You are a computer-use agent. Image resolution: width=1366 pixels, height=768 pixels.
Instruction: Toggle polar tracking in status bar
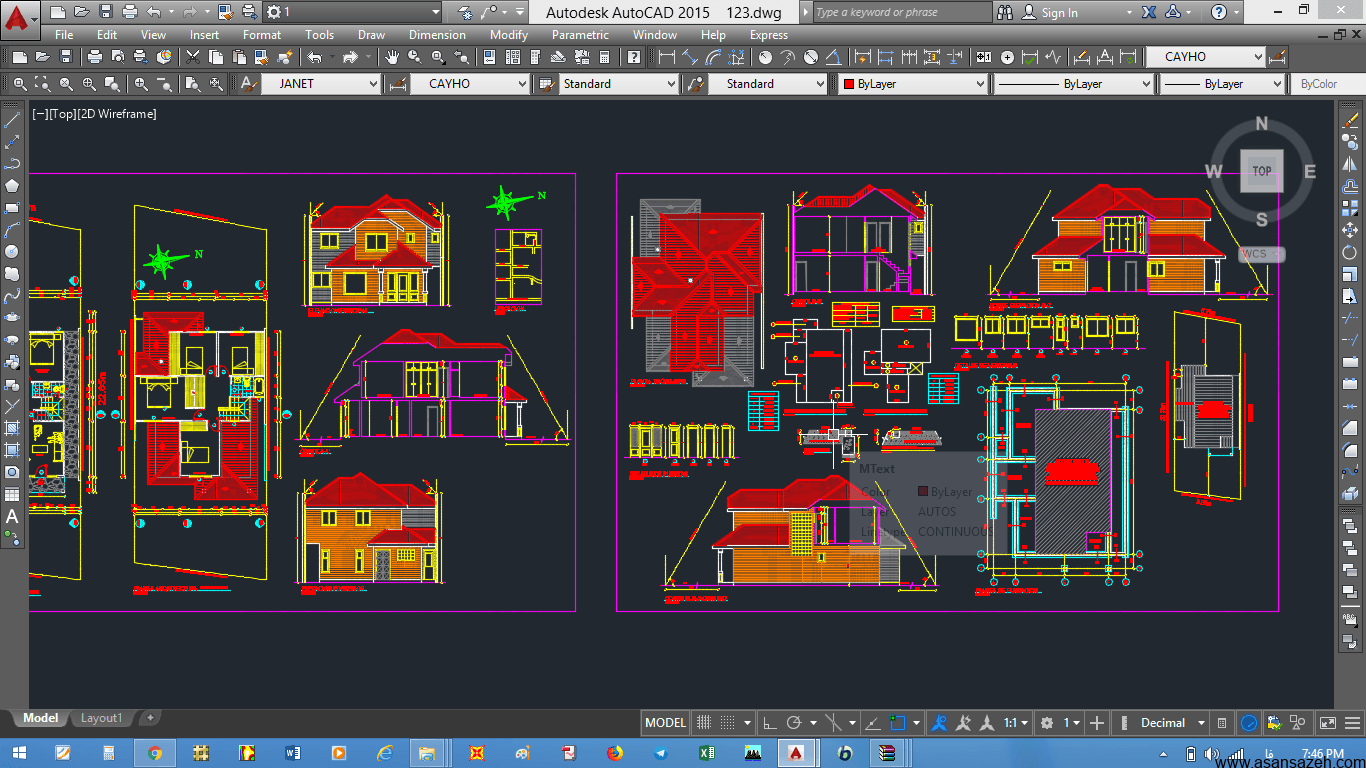click(794, 722)
